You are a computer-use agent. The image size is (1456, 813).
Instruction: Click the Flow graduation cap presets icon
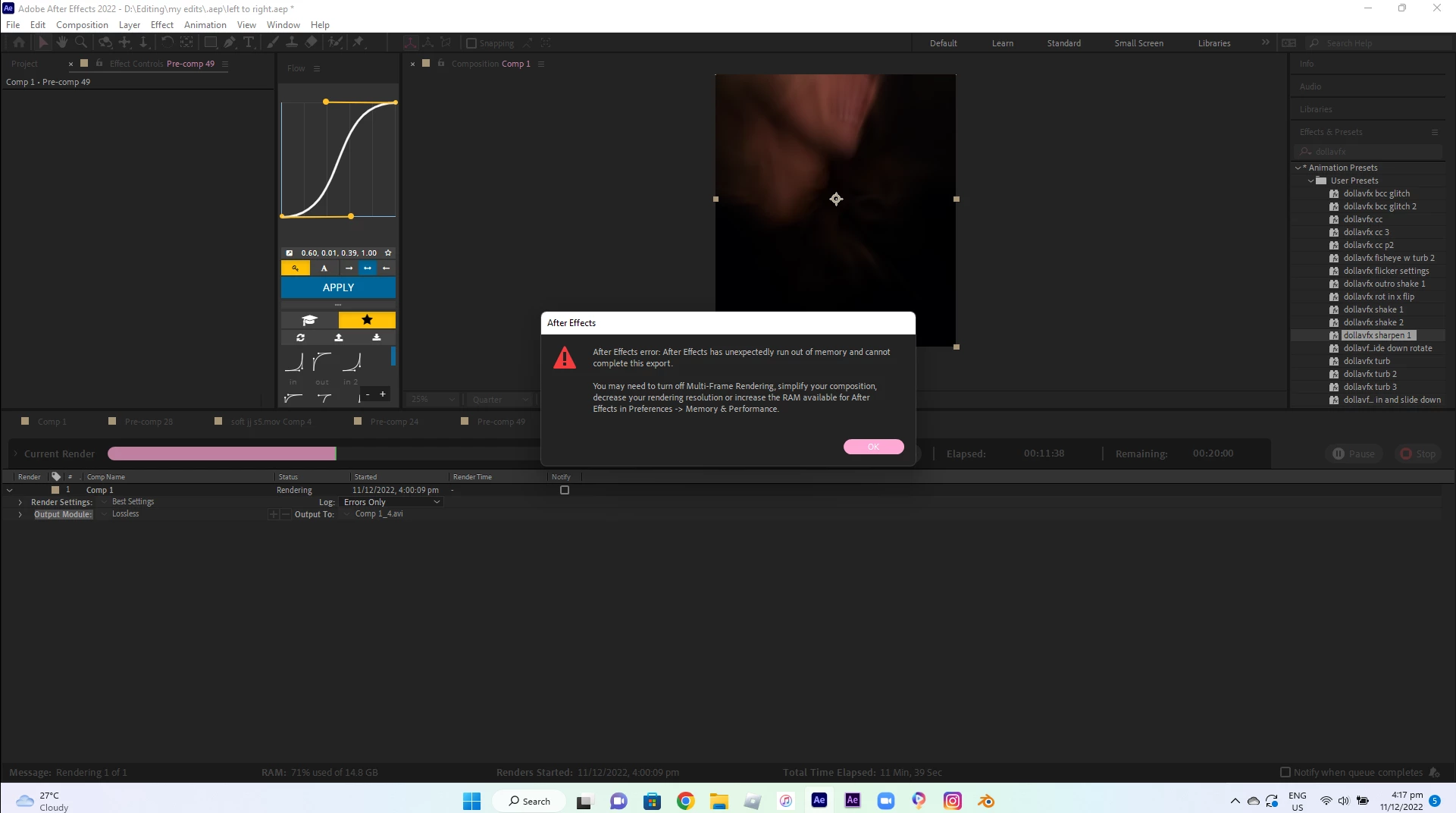click(309, 320)
